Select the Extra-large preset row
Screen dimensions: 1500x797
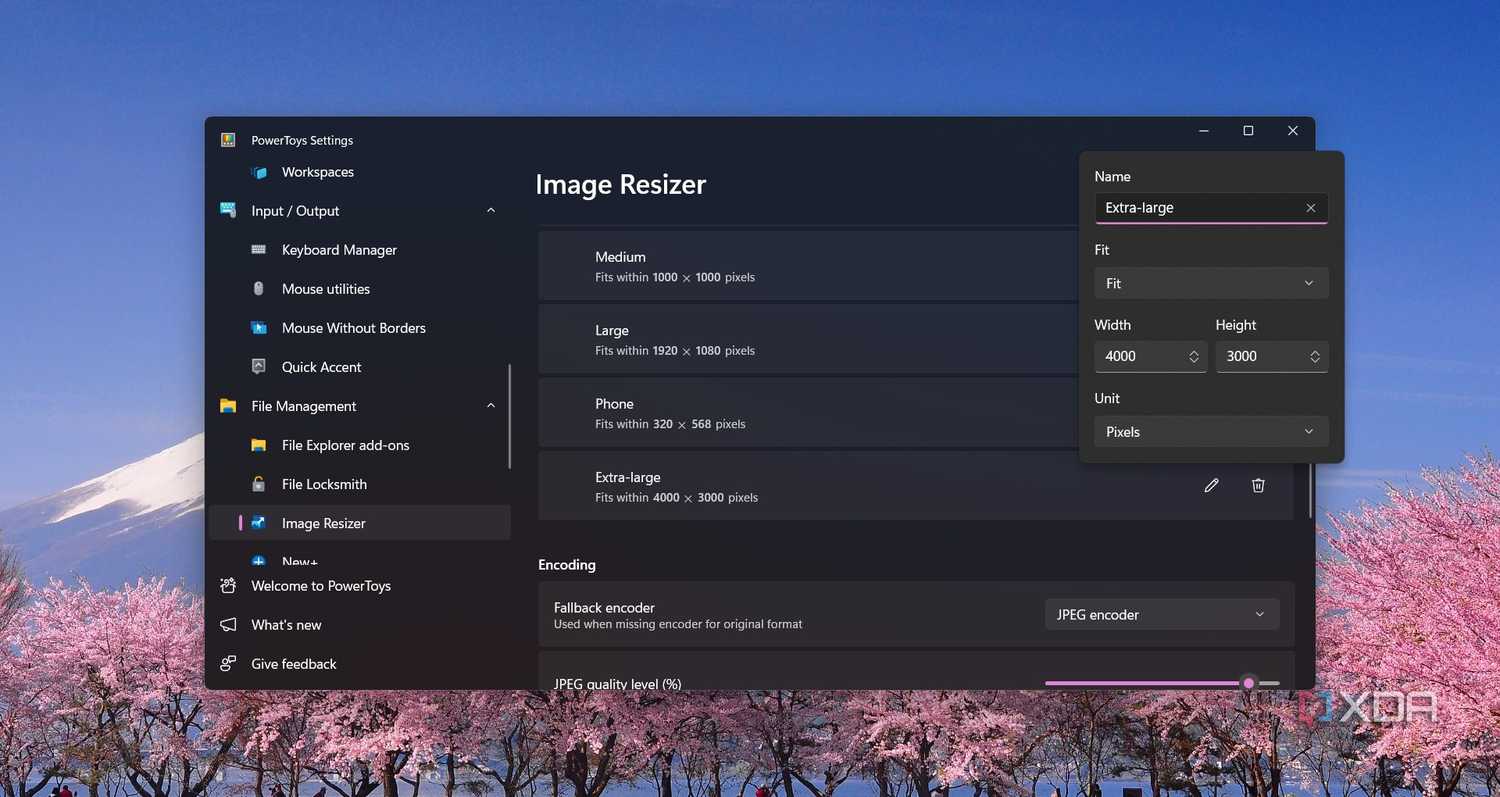coord(916,485)
